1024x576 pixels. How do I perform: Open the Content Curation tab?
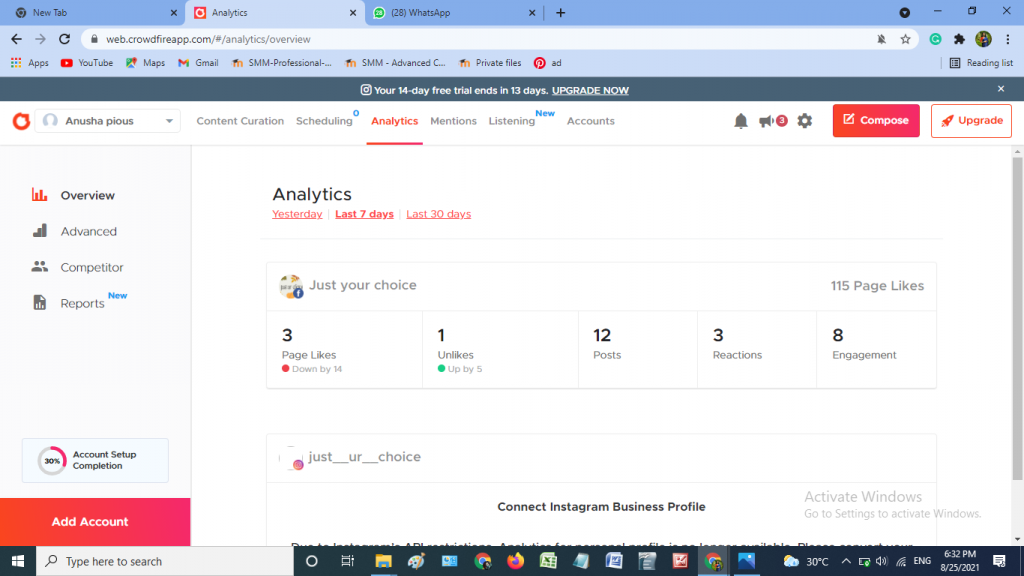(240, 121)
